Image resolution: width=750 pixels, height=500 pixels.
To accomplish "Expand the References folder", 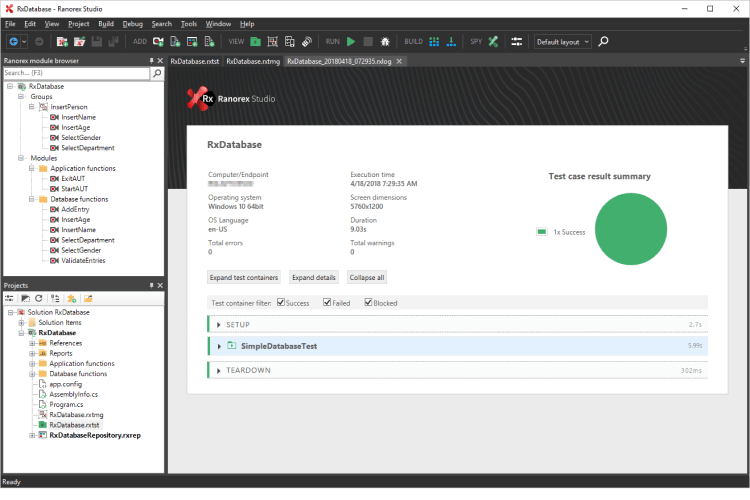I will tap(32, 343).
